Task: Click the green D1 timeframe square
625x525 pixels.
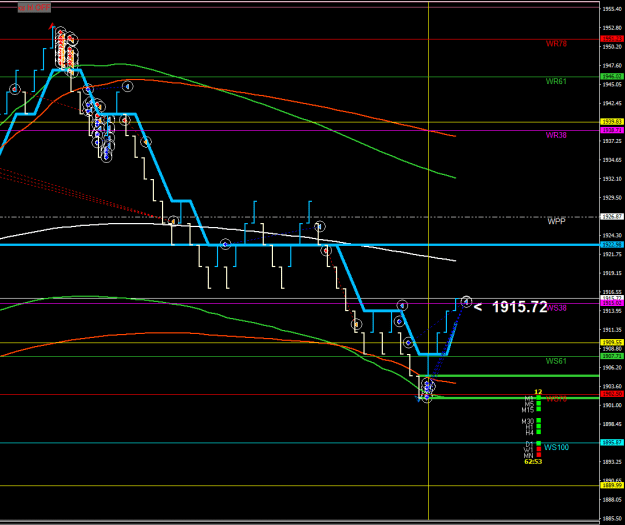Action: click(539, 443)
